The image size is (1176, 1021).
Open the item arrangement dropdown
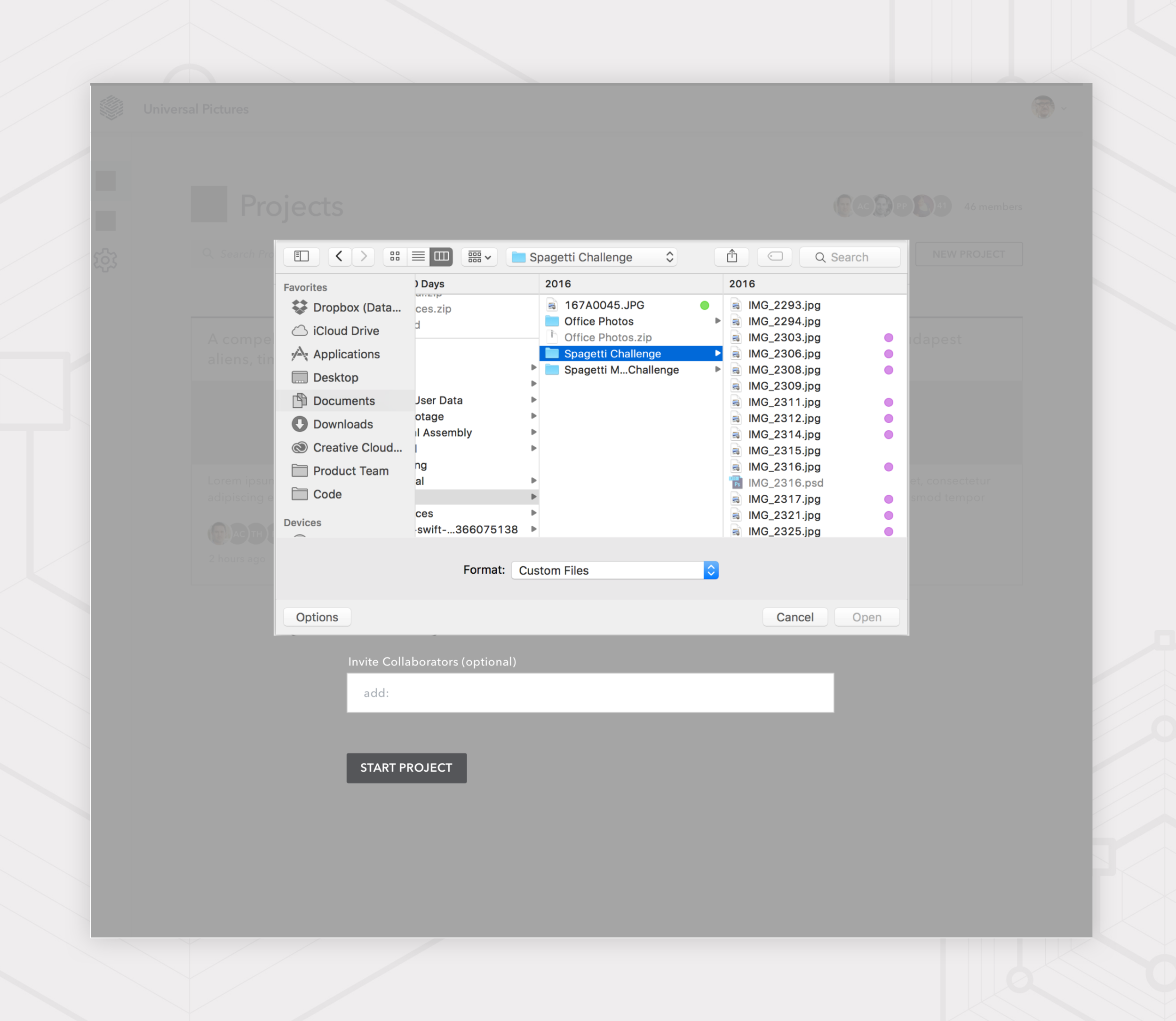479,256
